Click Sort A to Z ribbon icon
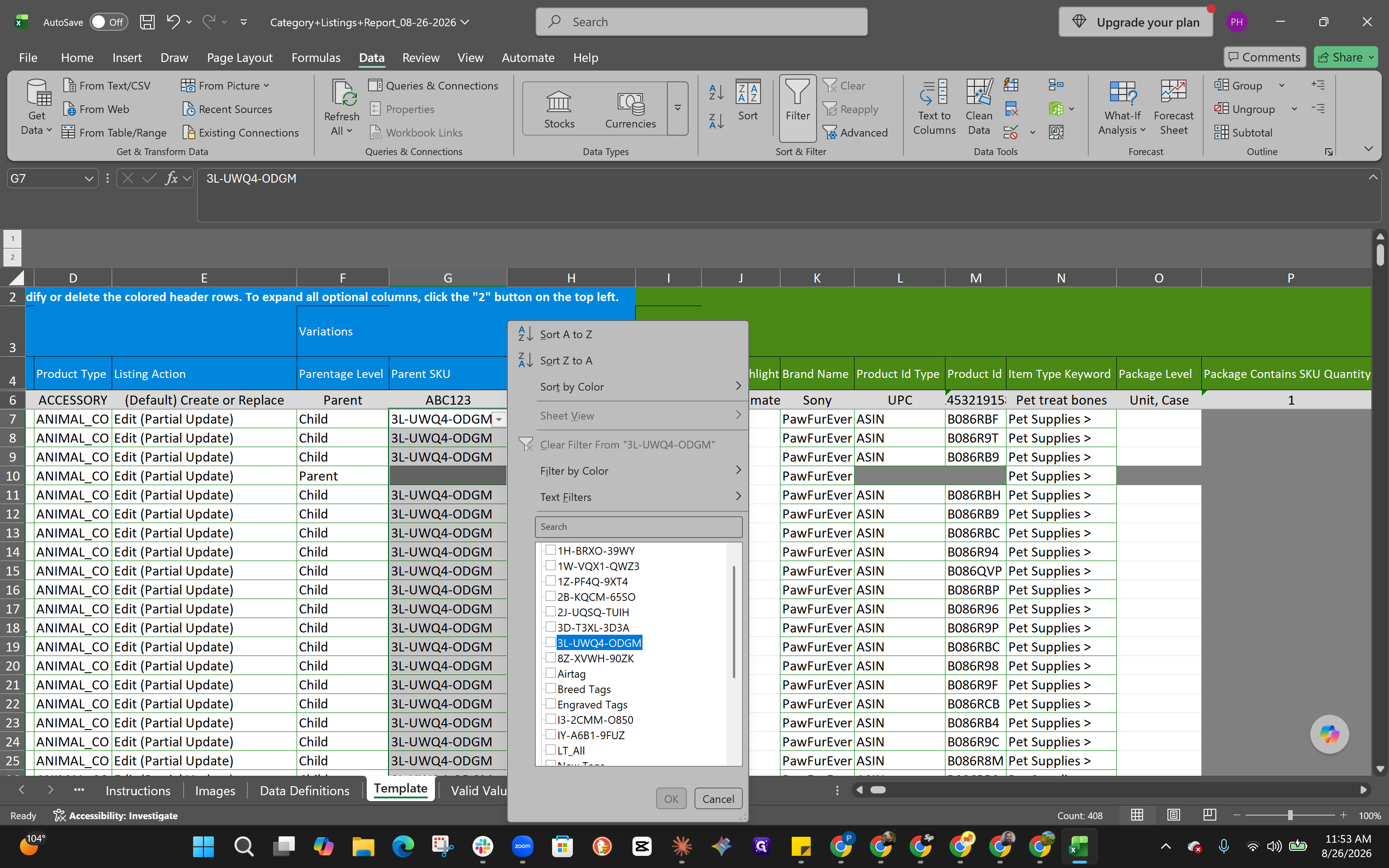The image size is (1389, 868). 716,92
